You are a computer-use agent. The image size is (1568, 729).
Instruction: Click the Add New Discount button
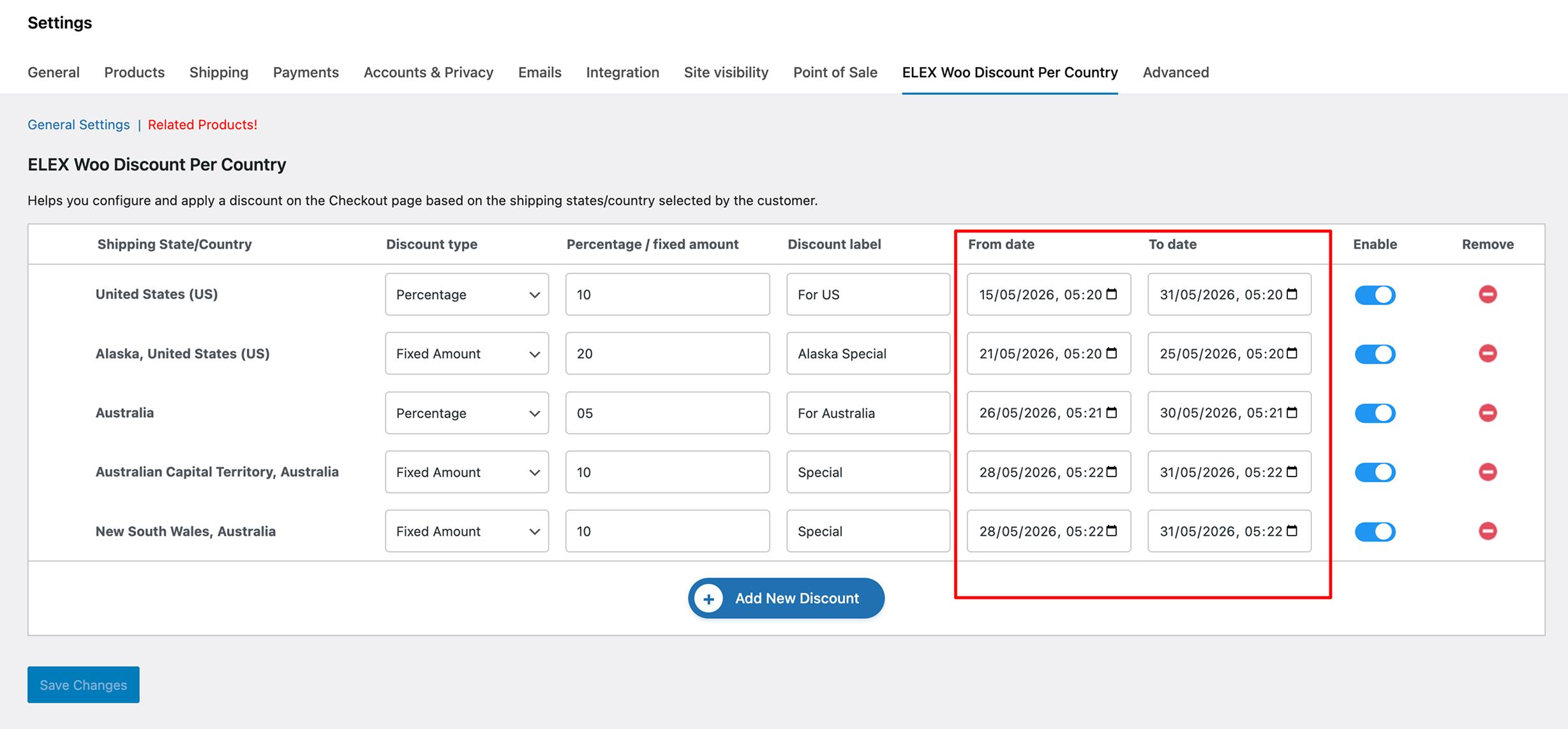tap(786, 598)
